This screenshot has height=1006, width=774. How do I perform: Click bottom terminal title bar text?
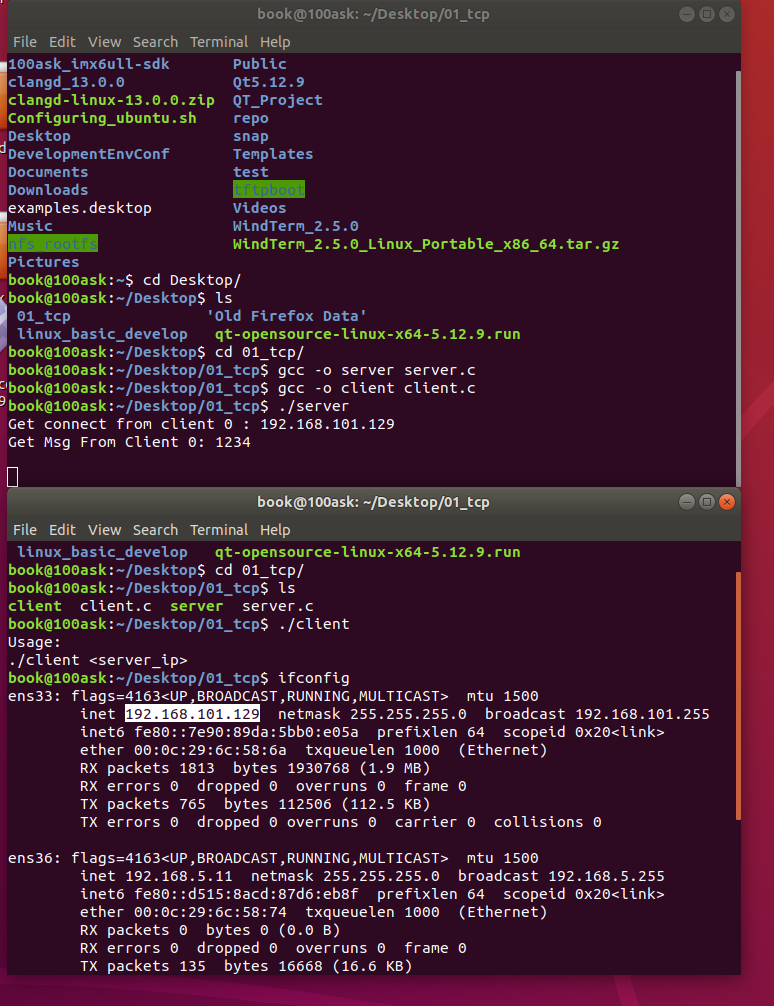pos(374,502)
